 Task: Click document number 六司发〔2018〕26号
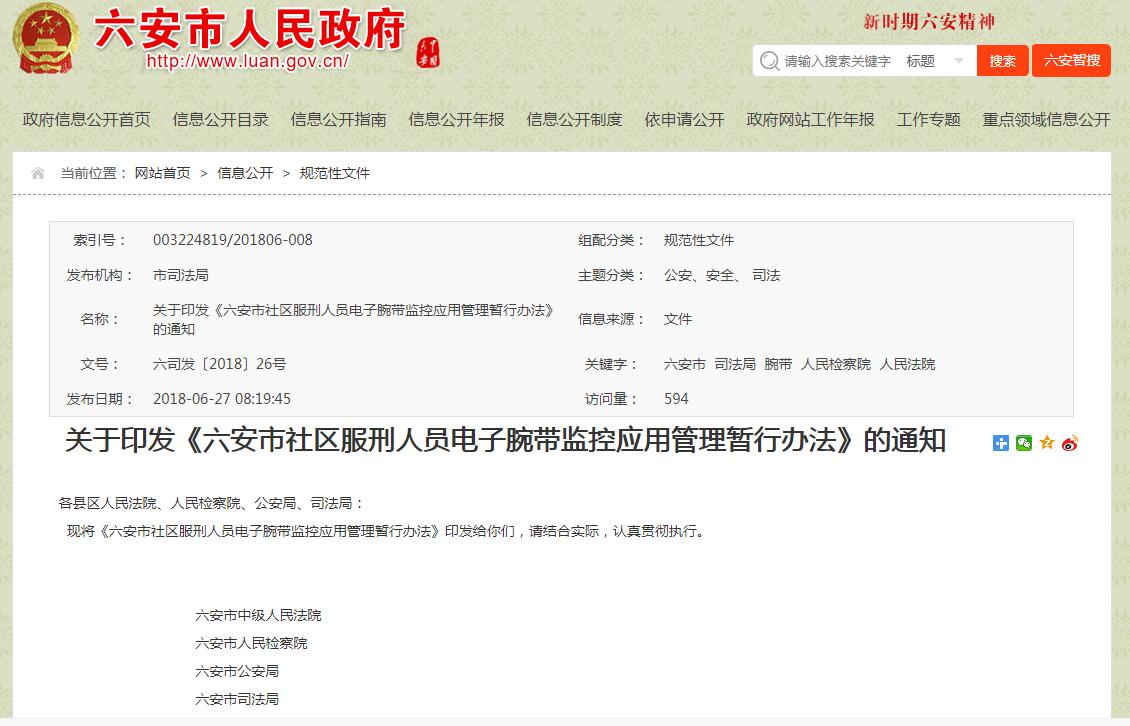220,364
